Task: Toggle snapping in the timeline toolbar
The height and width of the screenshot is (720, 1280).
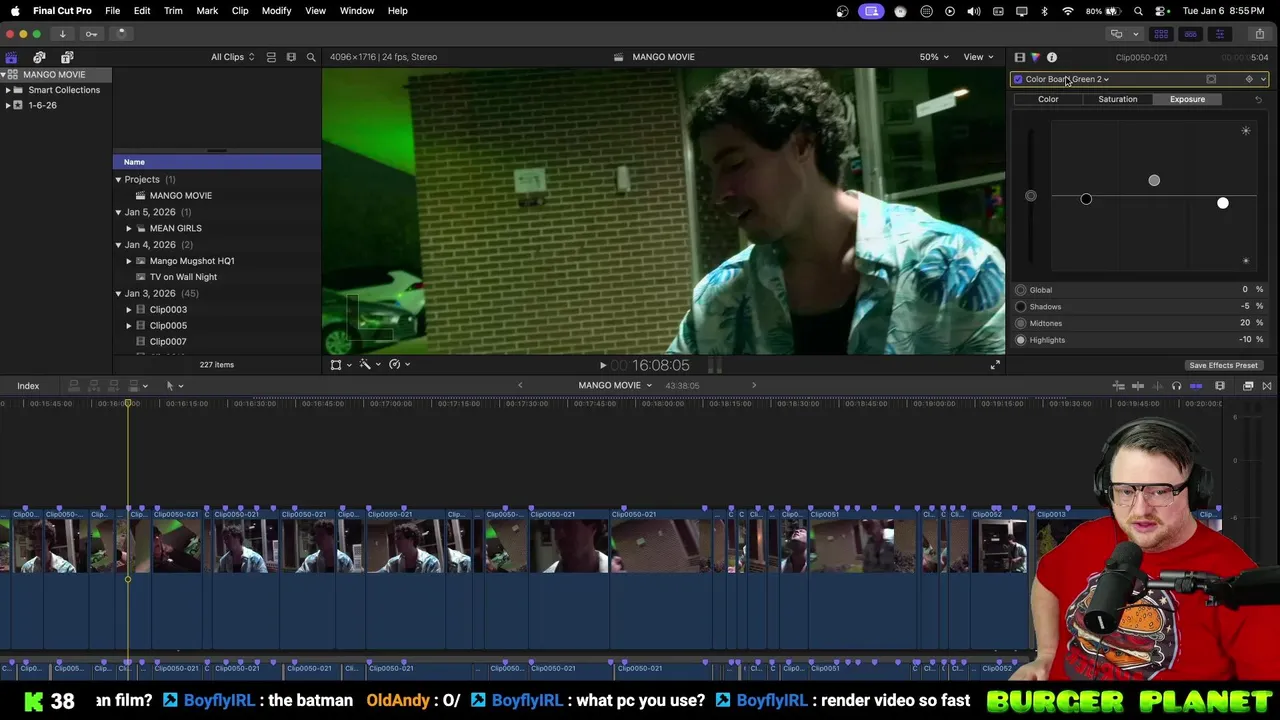Action: pyautogui.click(x=1196, y=386)
